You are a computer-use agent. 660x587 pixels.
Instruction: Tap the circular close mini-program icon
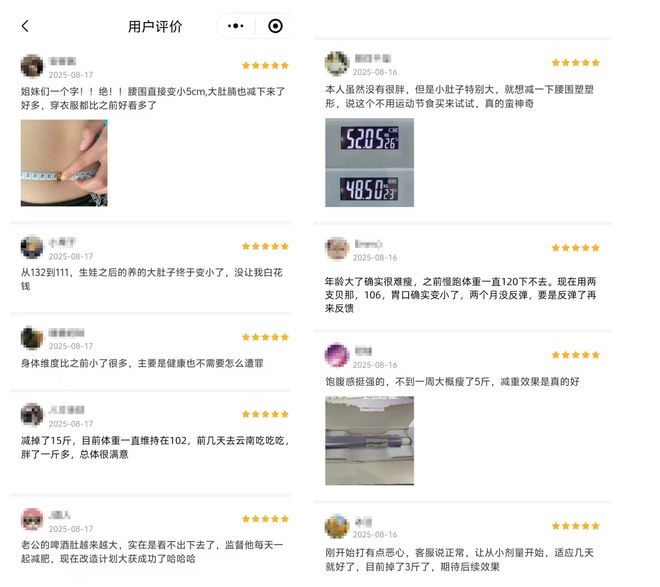(275, 26)
